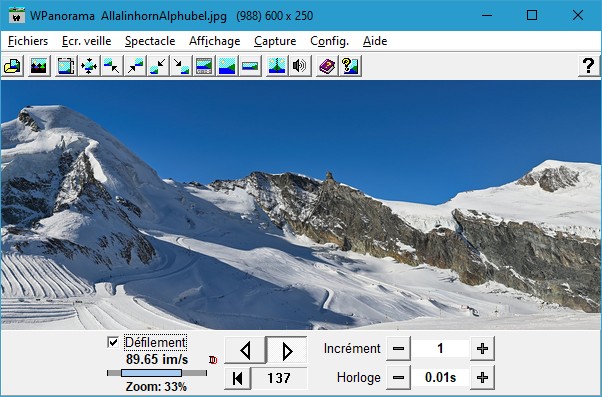
Task: Click the Zoom: 33% label
Action: (x=156, y=387)
